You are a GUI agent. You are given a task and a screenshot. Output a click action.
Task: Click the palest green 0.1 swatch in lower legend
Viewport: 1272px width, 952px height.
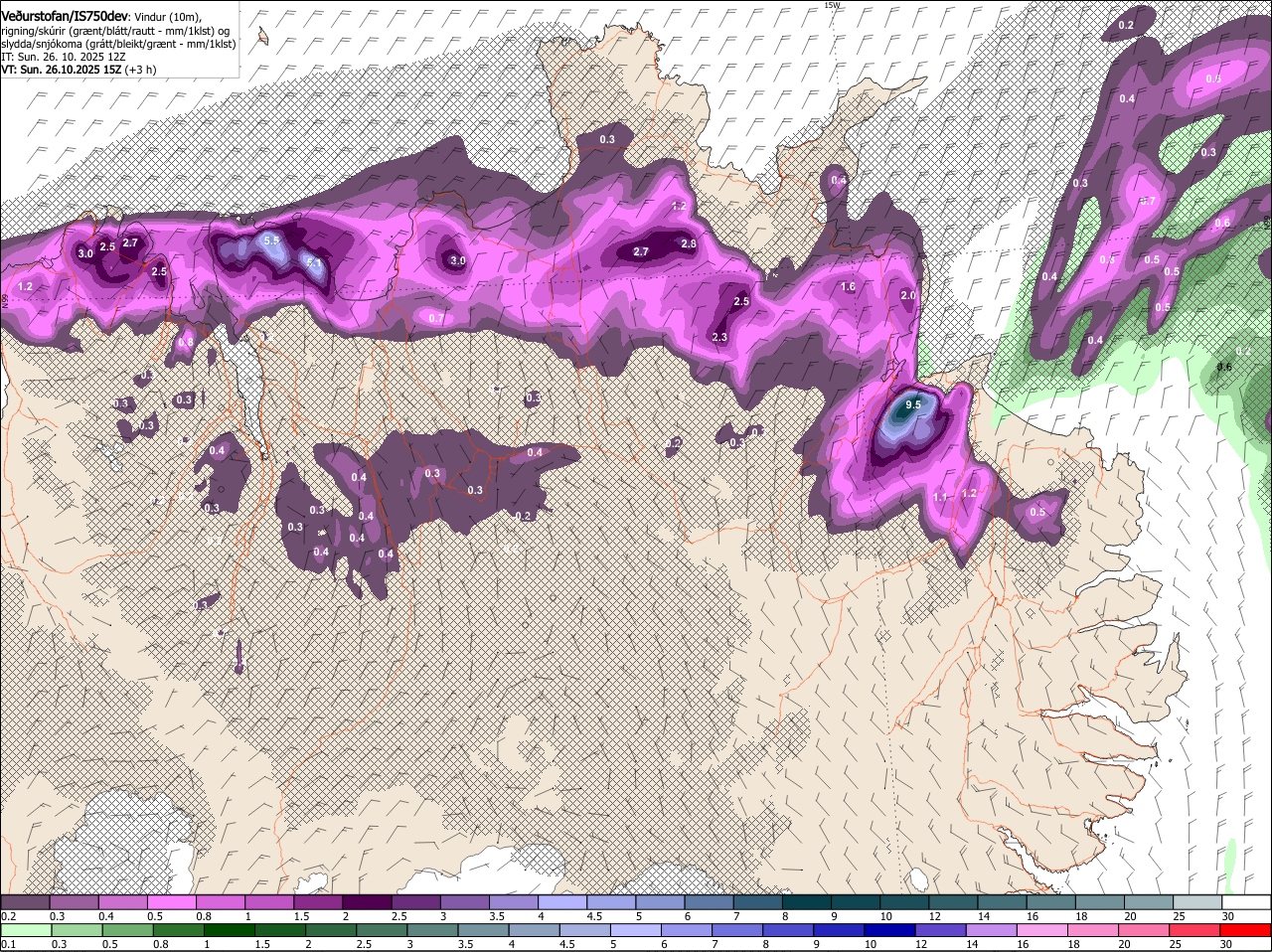coord(27,930)
